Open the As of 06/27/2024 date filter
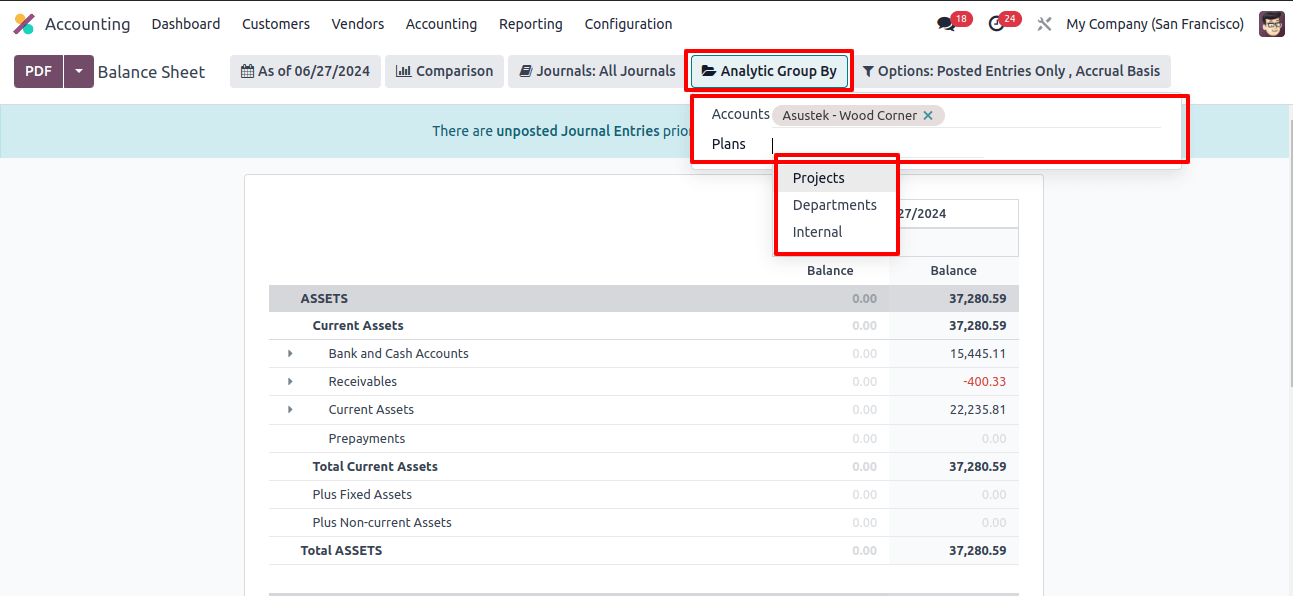The image size is (1293, 596). [x=305, y=71]
